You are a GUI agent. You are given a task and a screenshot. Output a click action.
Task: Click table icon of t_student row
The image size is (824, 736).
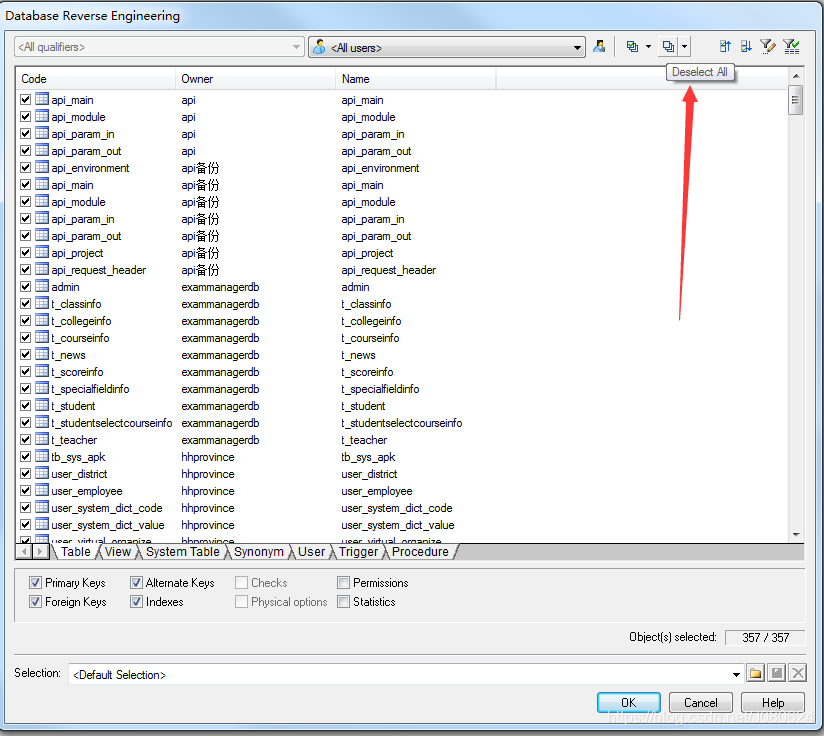(x=42, y=405)
